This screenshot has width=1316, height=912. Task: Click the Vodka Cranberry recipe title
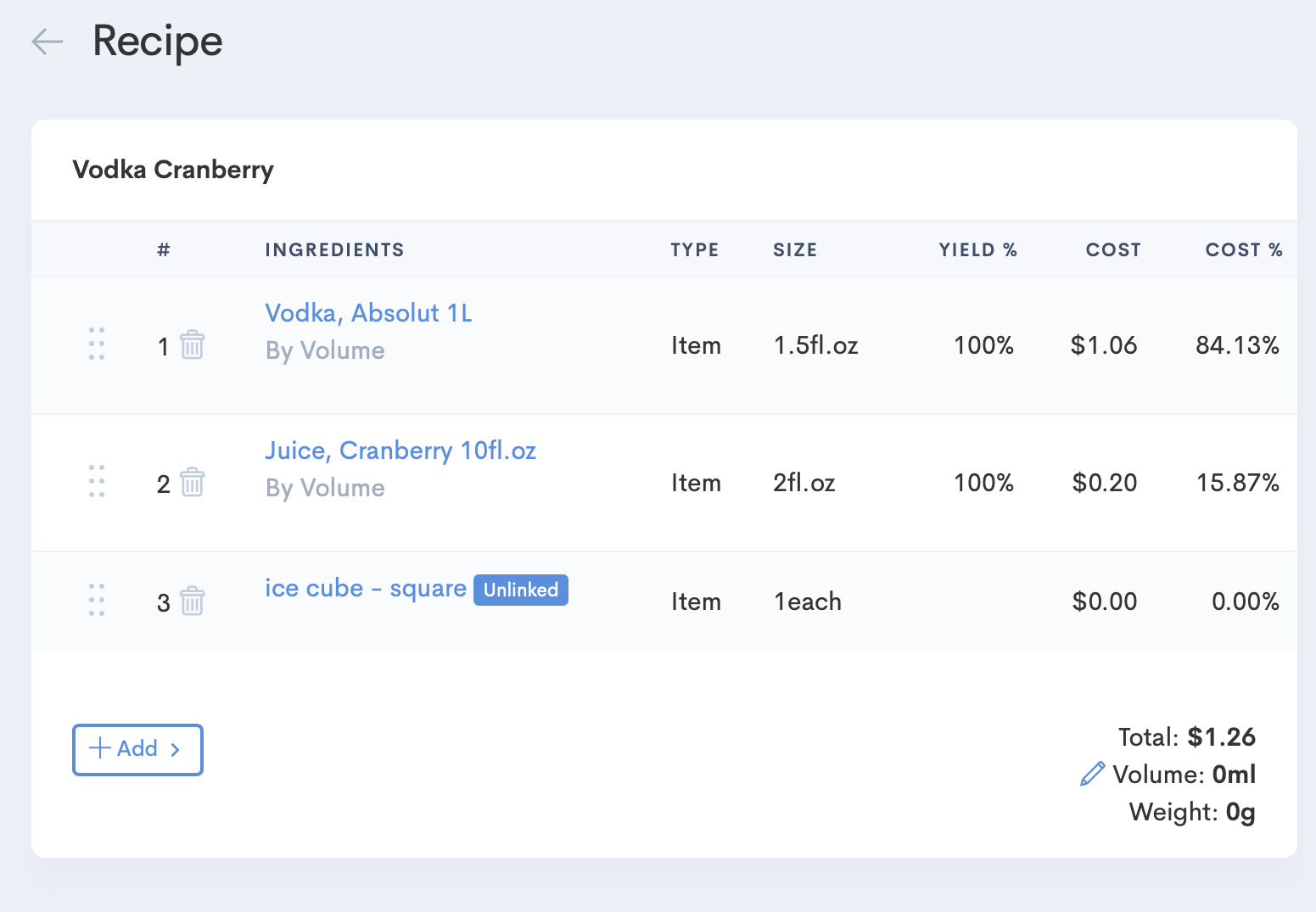point(173,170)
